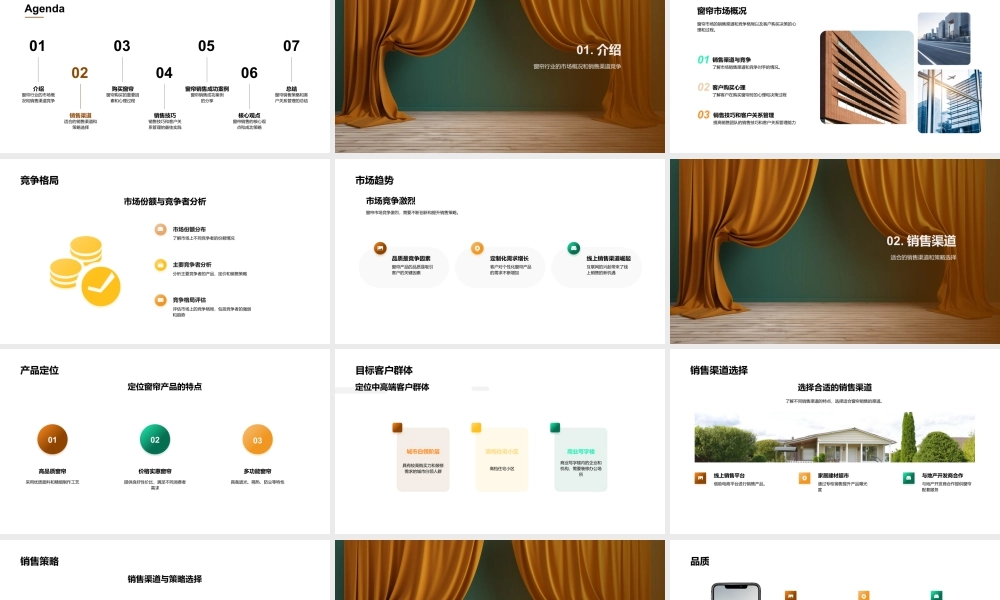Viewport: 1000px width, 600px height.
Task: Open the 02. 销售渠道 curtain slide
Action: [x=835, y=251]
